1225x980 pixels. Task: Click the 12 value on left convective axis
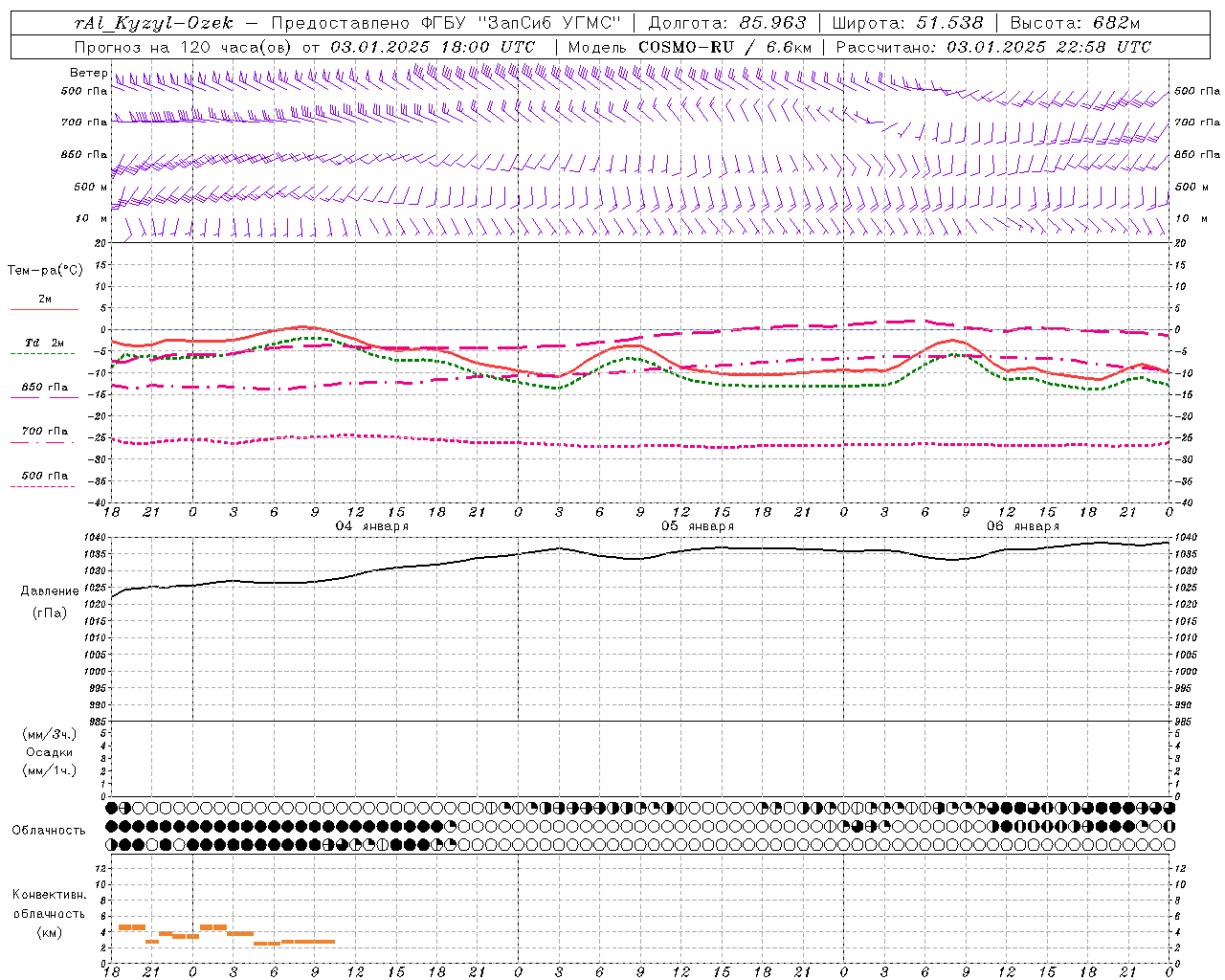[101, 868]
